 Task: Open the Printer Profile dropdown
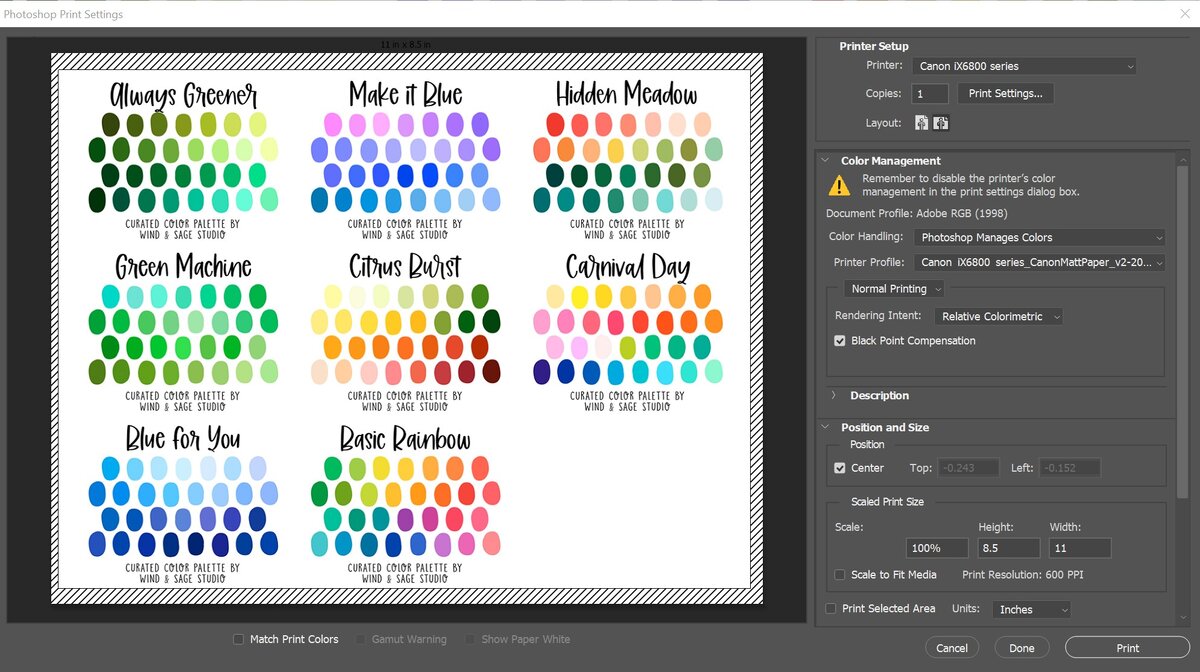1039,263
